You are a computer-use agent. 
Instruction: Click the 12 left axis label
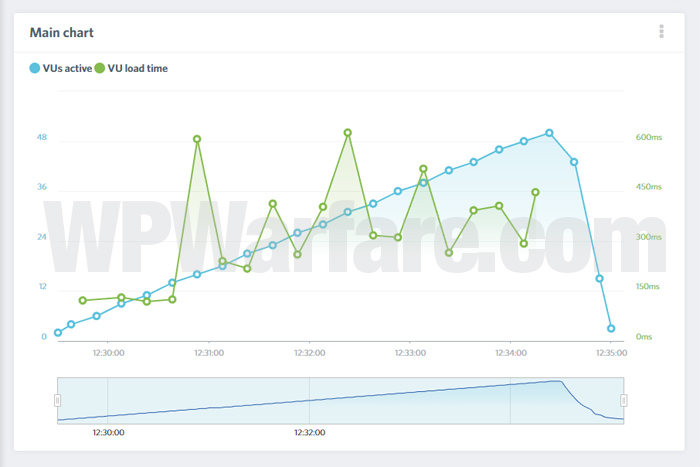point(42,286)
